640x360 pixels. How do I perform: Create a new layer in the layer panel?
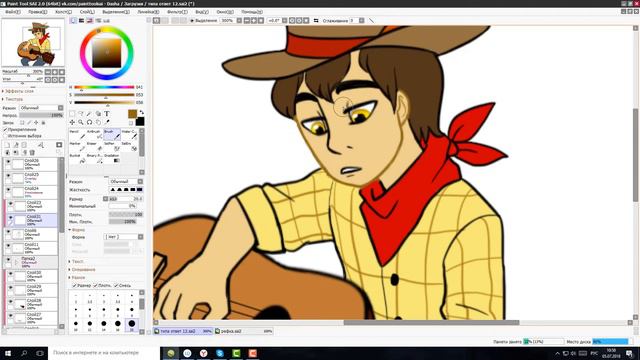7,145
